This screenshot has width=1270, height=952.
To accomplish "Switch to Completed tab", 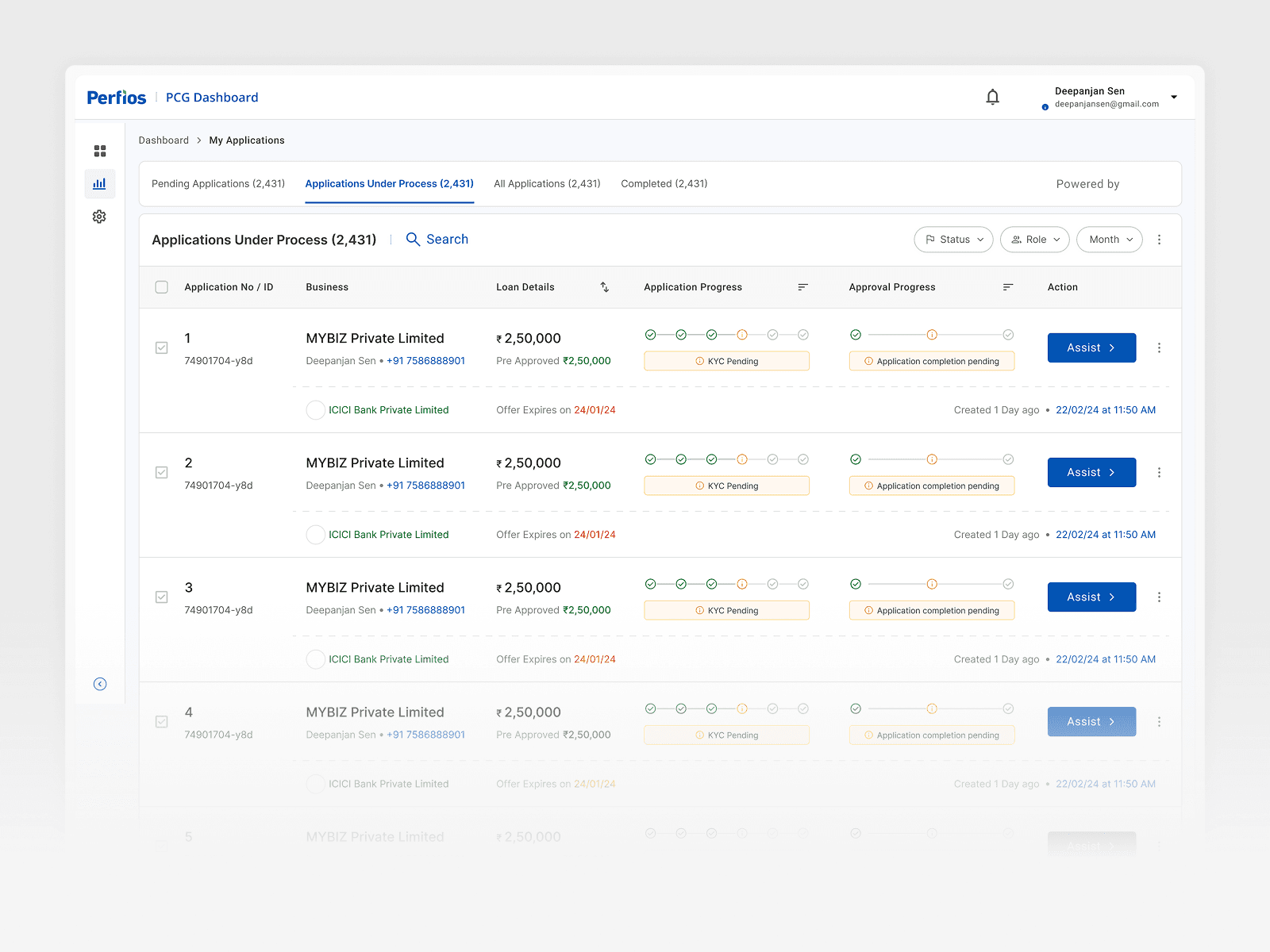I will (x=664, y=184).
